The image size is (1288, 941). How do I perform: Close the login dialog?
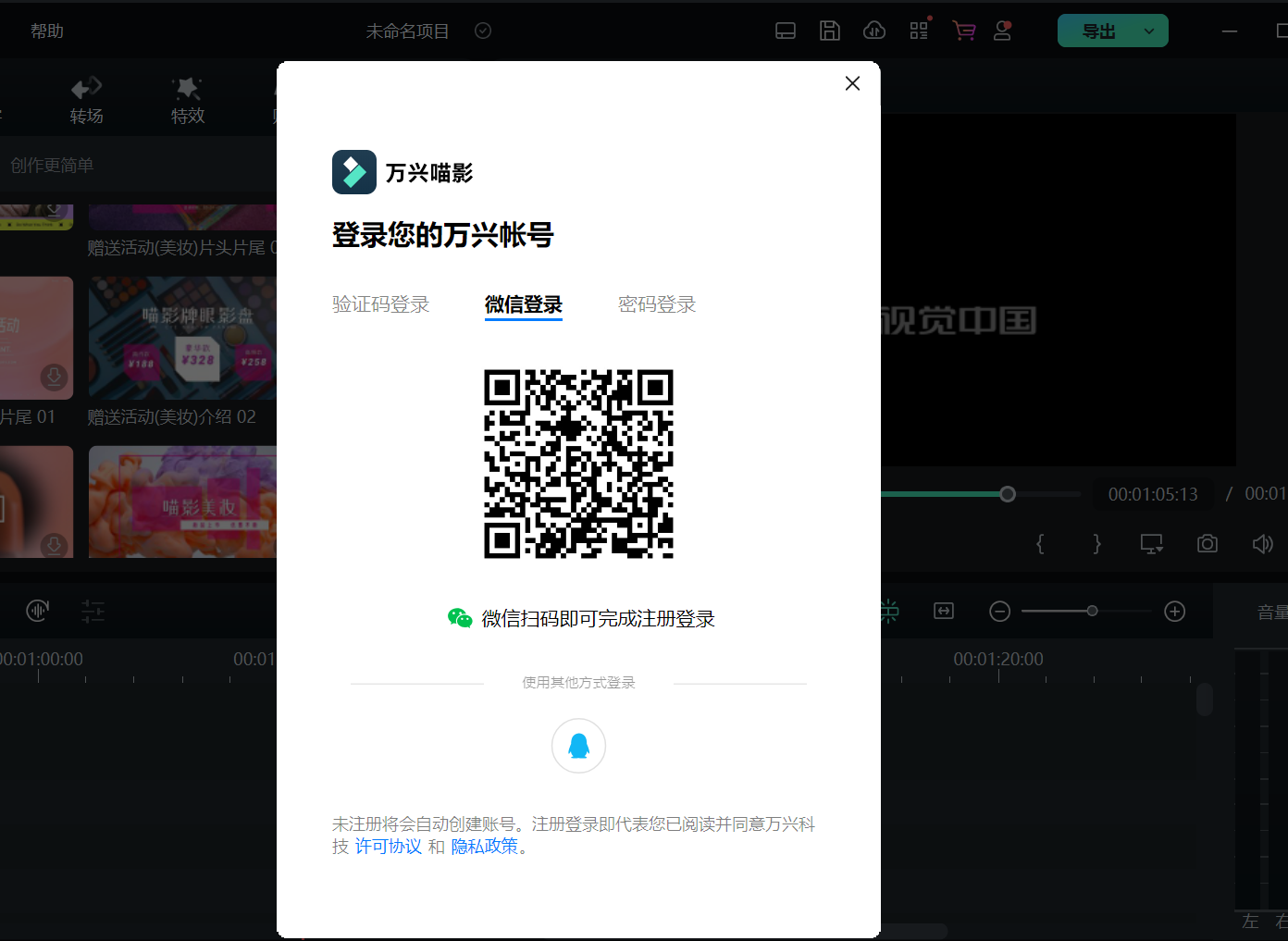tap(852, 83)
